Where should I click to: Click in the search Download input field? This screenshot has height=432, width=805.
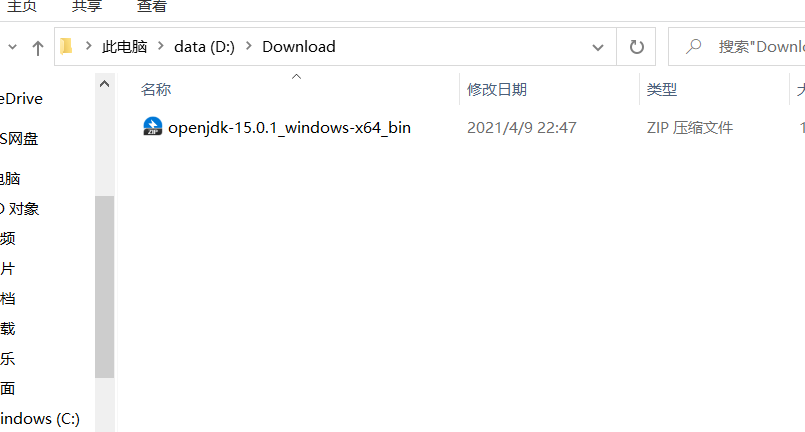[761, 47]
